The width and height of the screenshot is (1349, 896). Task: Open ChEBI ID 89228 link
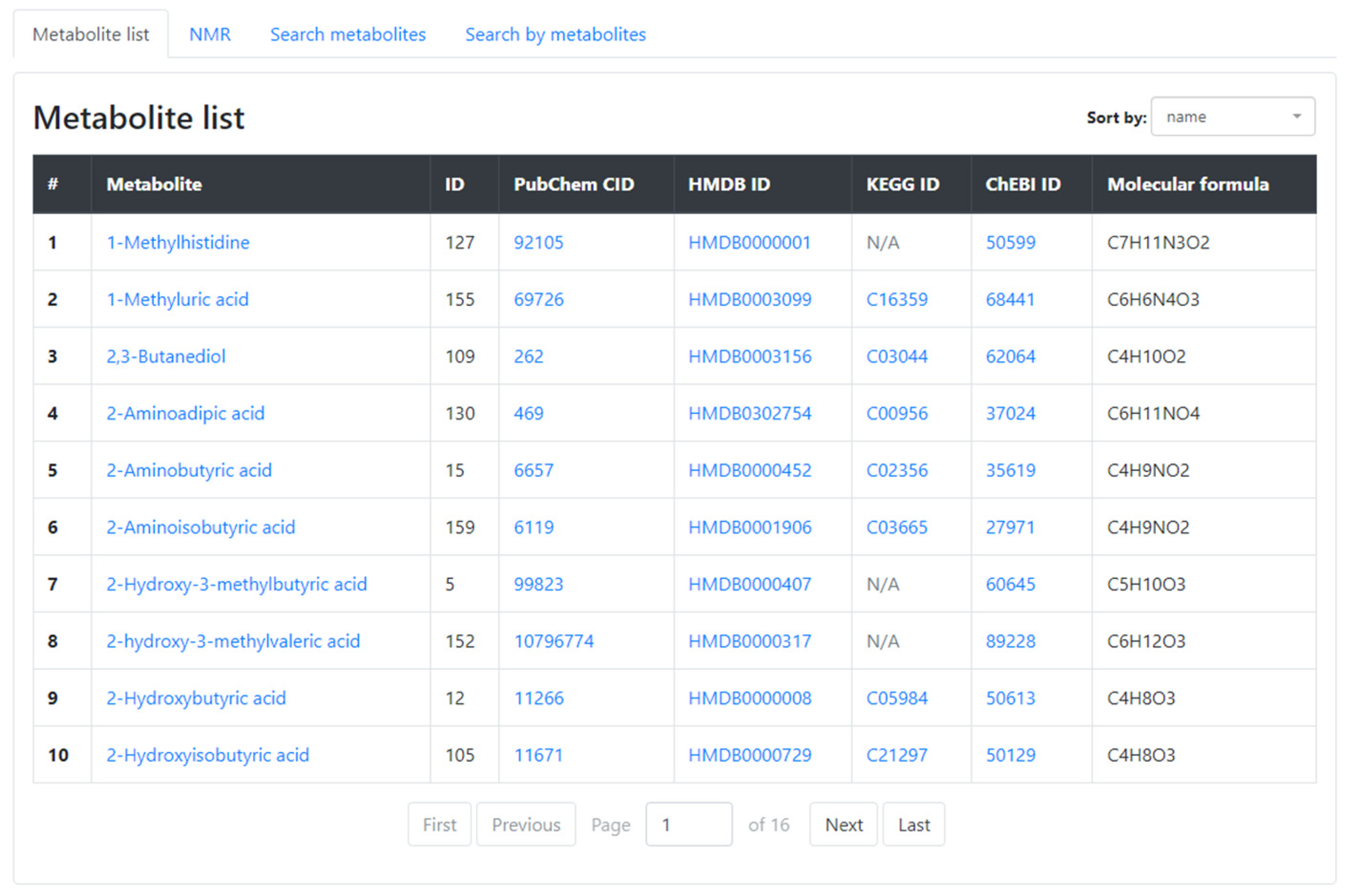click(x=1011, y=641)
